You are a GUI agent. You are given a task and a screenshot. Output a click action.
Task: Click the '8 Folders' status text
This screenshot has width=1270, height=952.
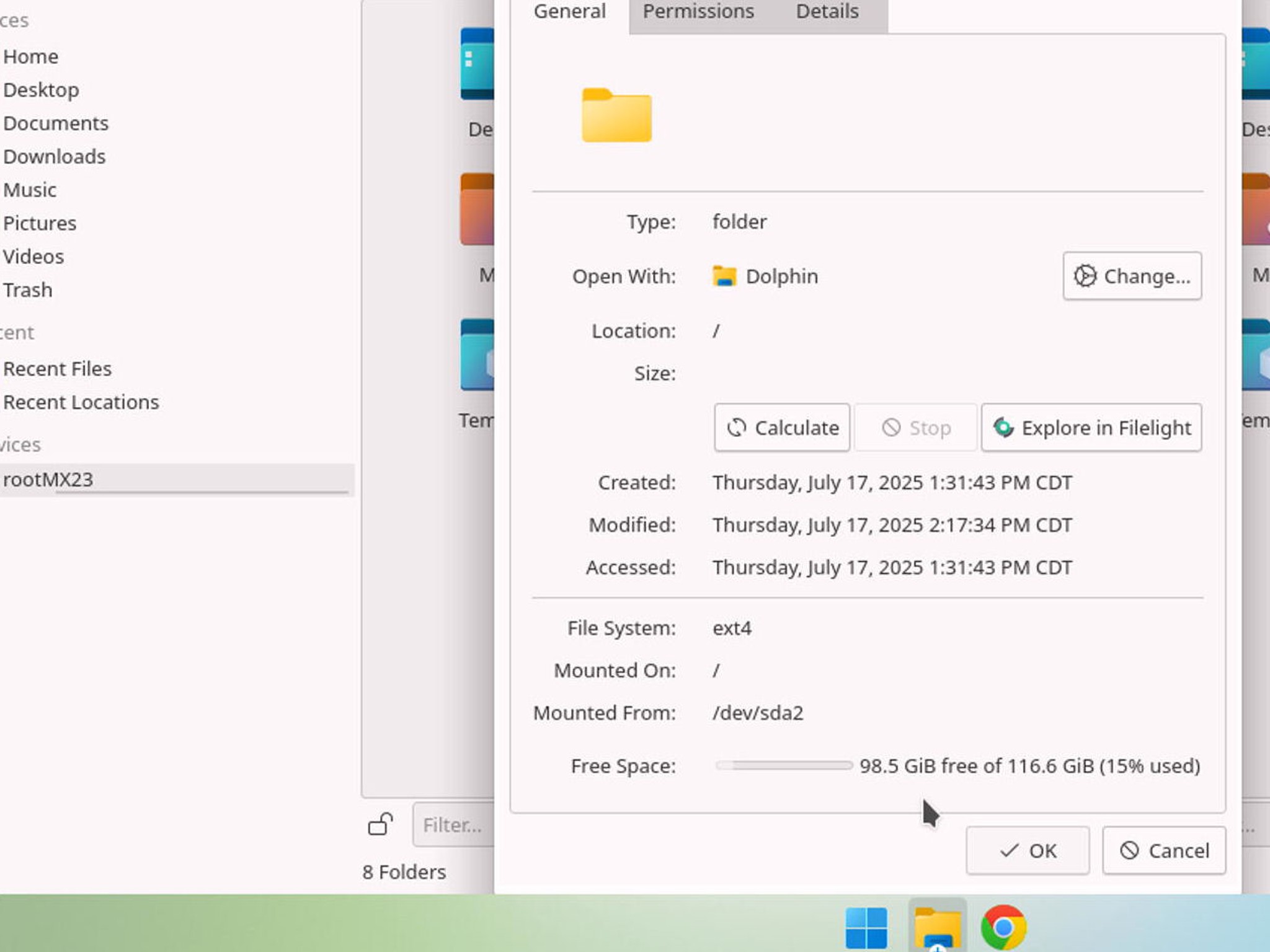[404, 873]
